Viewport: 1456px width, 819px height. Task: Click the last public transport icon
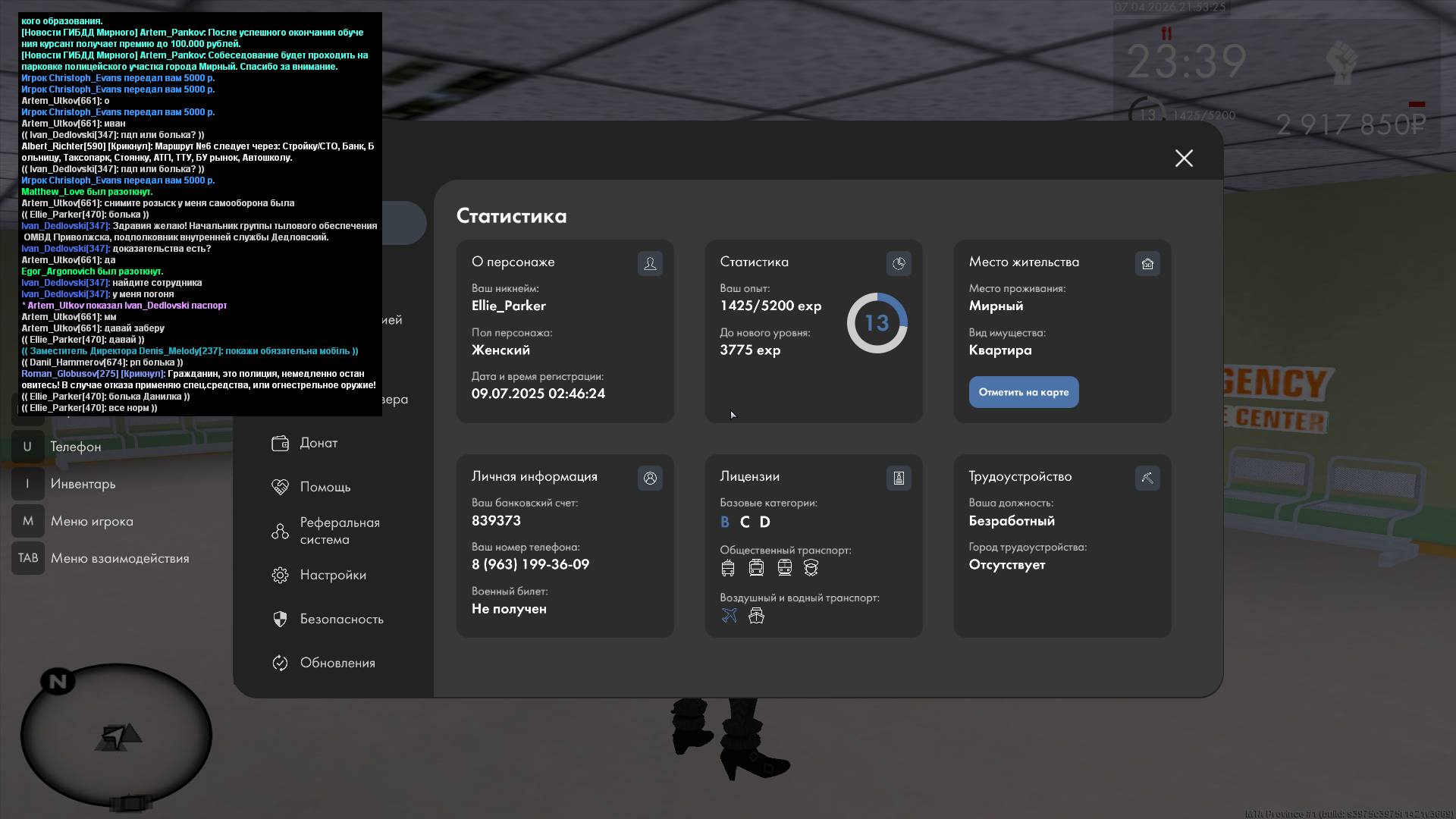pos(811,567)
